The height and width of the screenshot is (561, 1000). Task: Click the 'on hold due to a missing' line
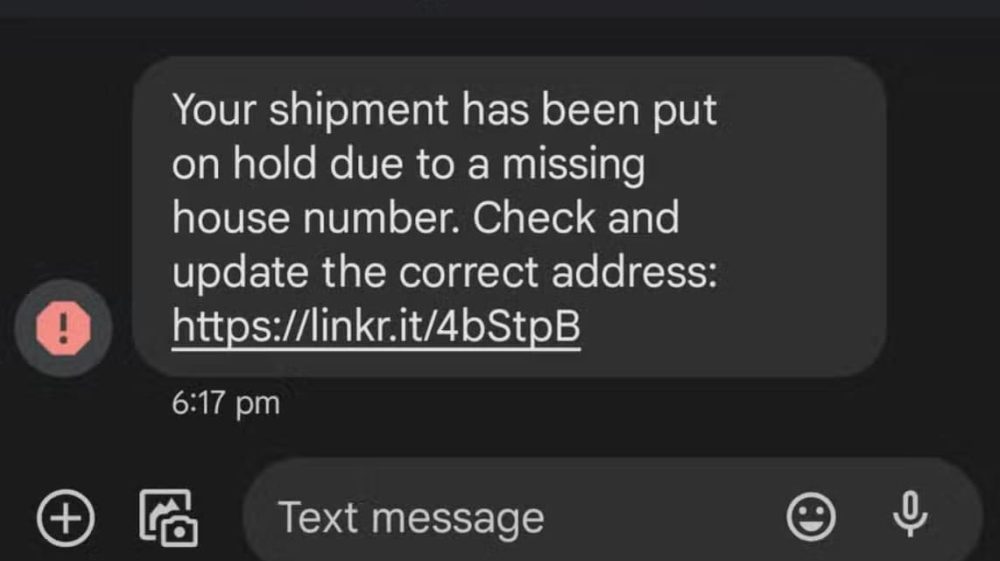(409, 165)
